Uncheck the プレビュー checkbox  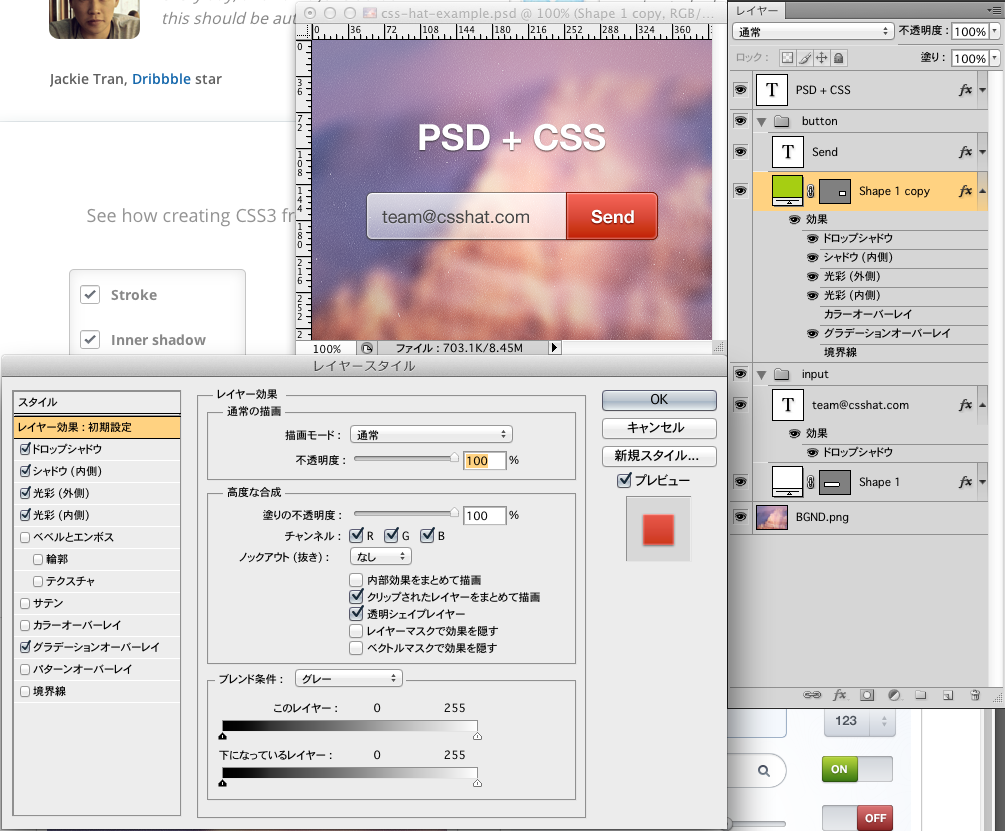point(624,480)
